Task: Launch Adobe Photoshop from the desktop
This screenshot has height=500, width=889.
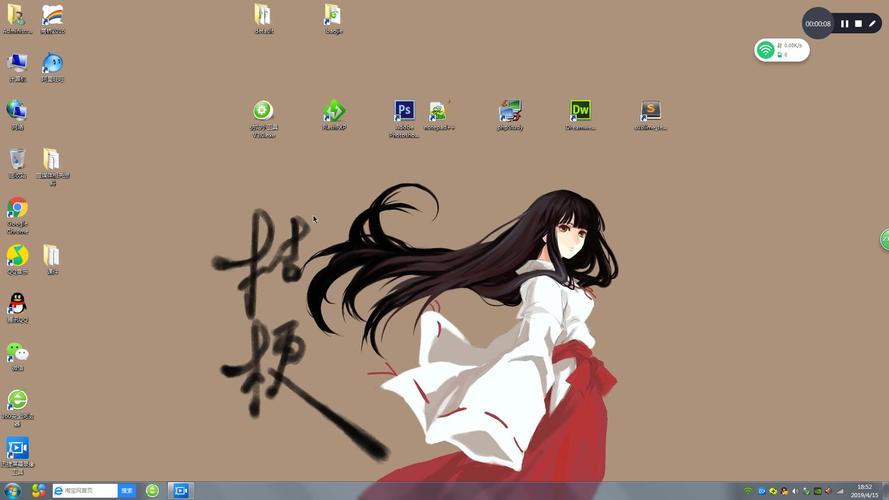Action: pyautogui.click(x=404, y=118)
